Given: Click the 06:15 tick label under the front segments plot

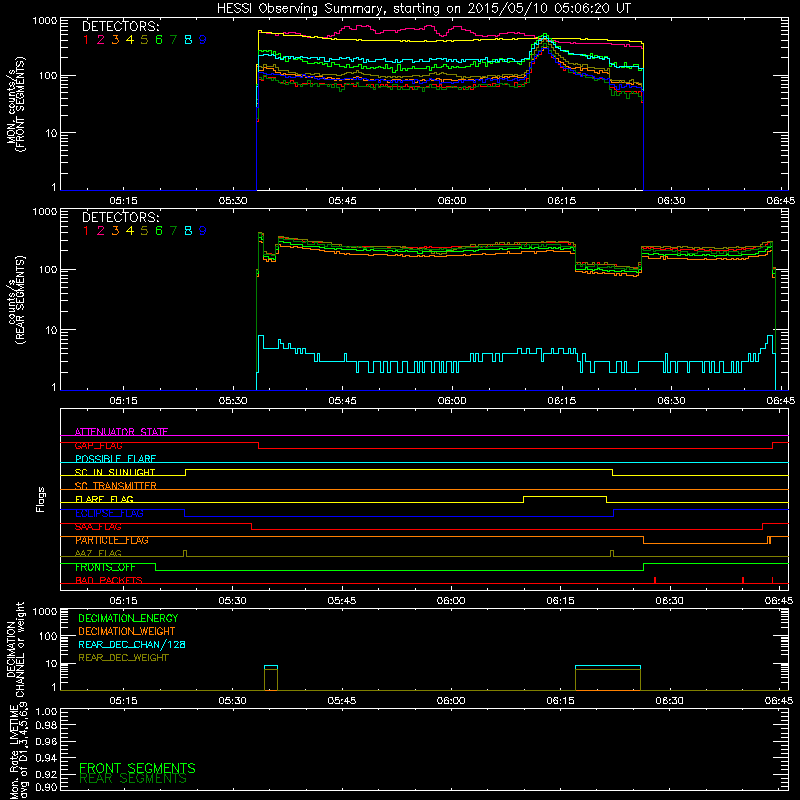Looking at the screenshot, I should tap(561, 201).
